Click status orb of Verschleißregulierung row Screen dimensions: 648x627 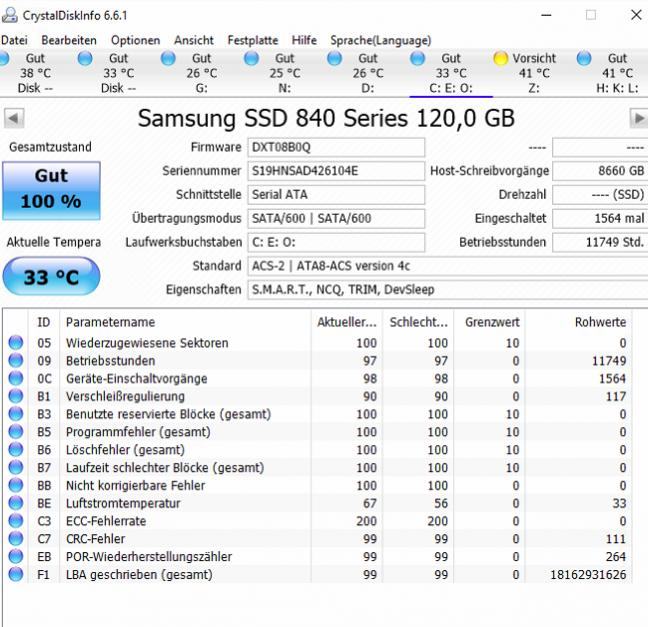(16, 396)
